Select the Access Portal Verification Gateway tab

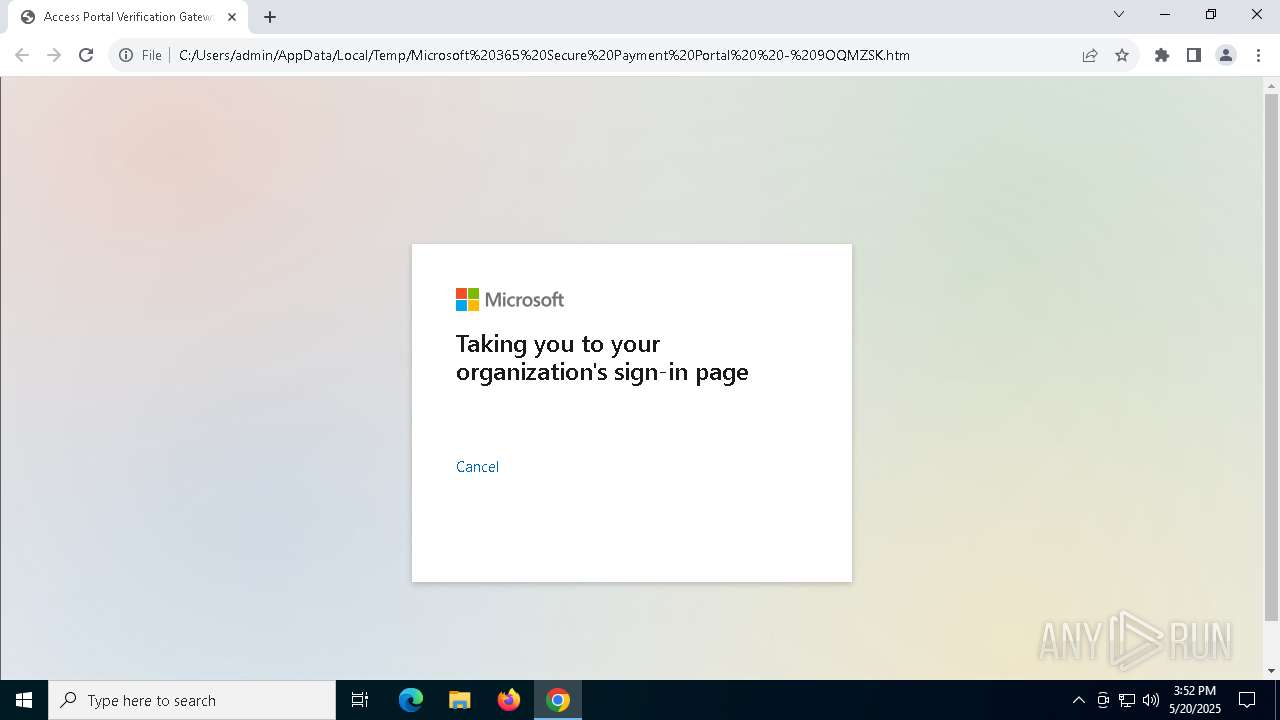(128, 17)
